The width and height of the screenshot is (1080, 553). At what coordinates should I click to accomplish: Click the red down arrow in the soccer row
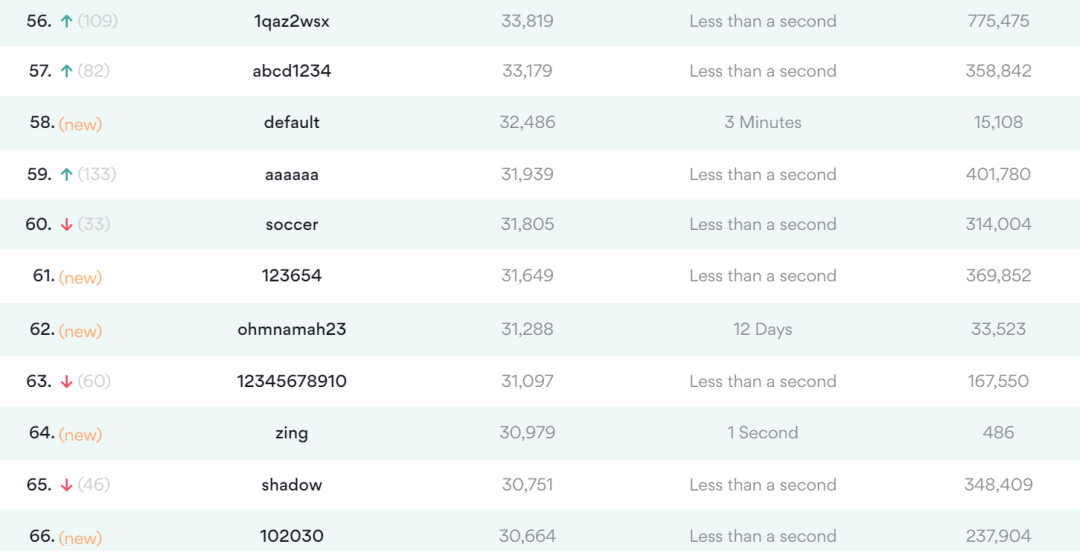point(66,225)
